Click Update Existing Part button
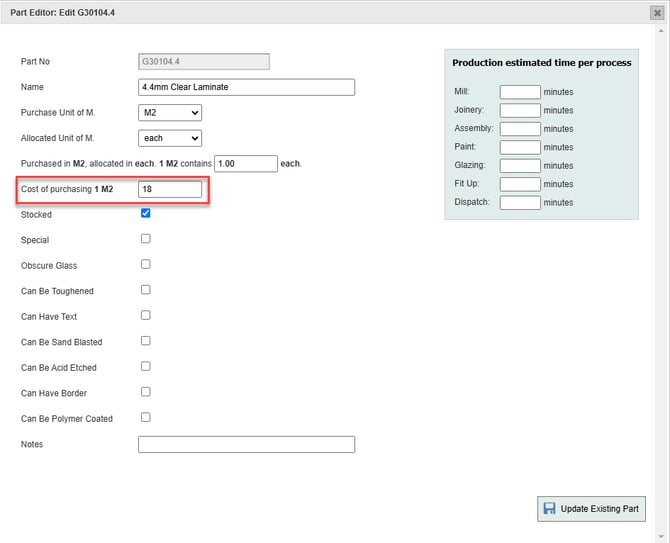This screenshot has height=543, width=670. (591, 508)
